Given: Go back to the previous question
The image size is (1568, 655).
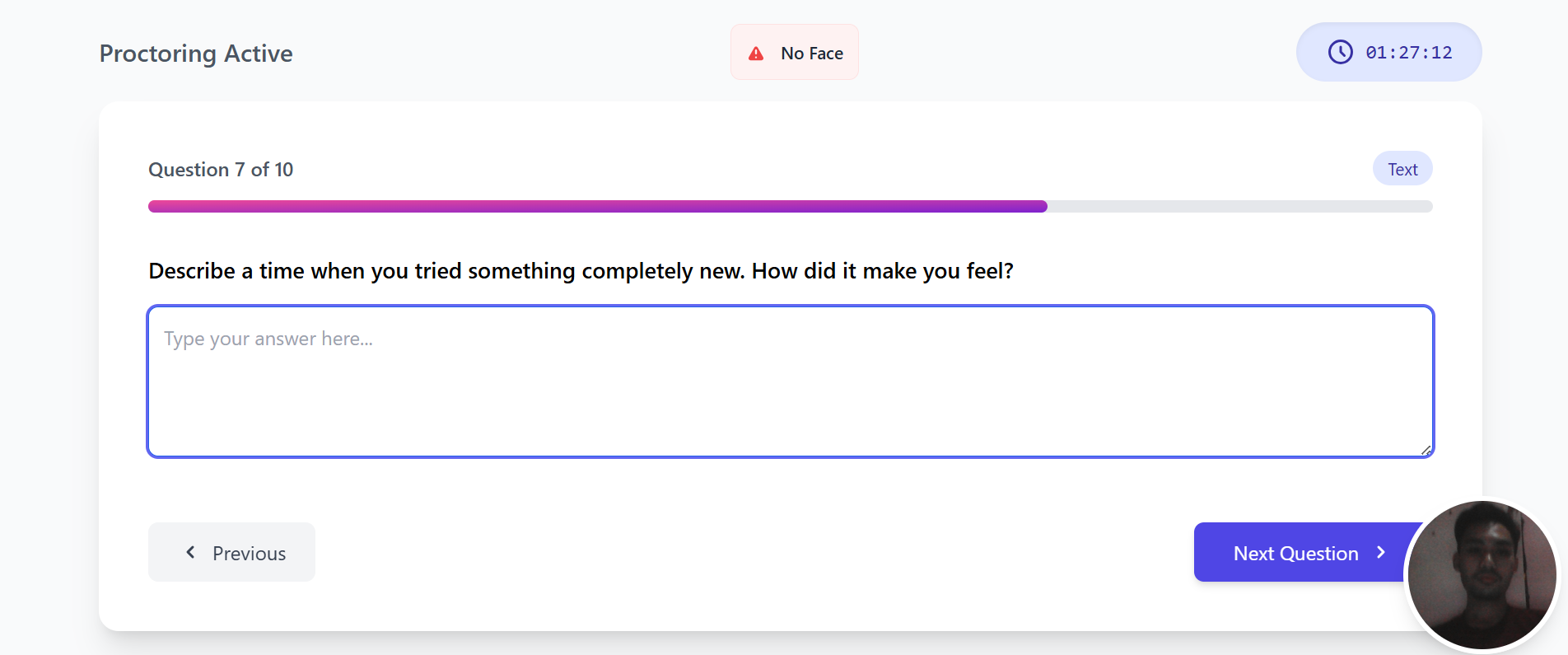Looking at the screenshot, I should pyautogui.click(x=231, y=552).
